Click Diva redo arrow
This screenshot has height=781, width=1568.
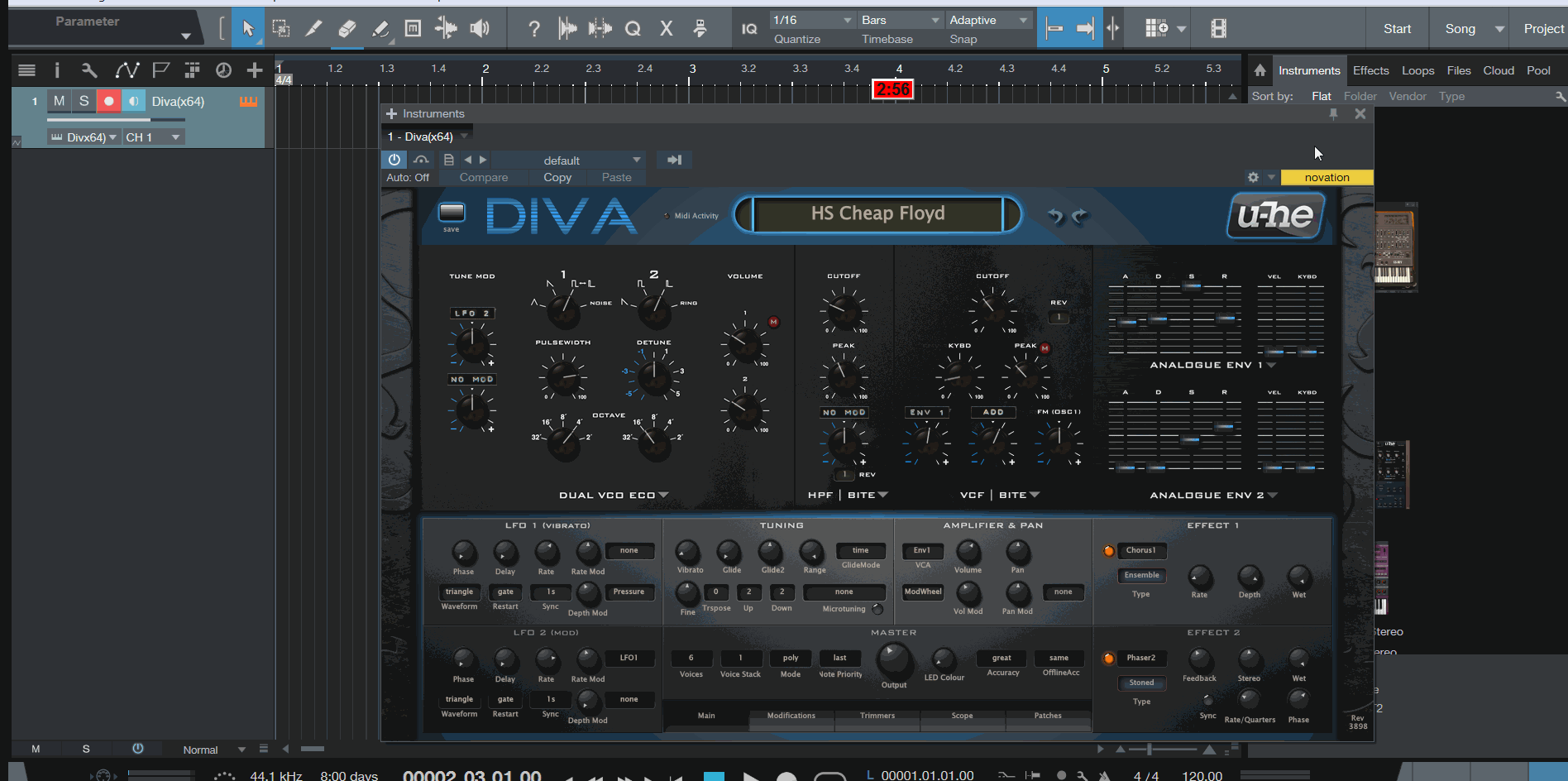[x=1080, y=216]
